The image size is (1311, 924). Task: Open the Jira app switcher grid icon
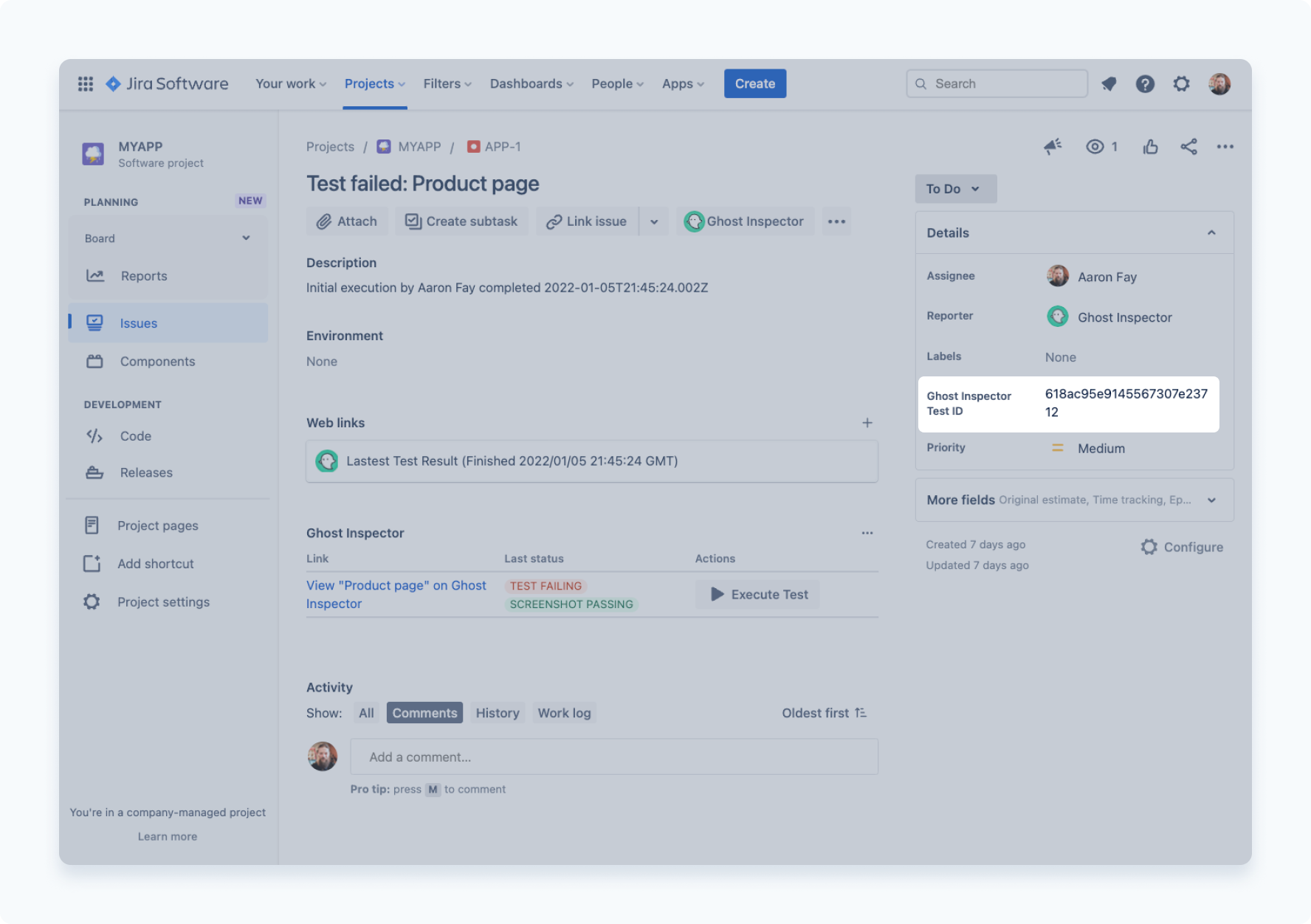[85, 83]
